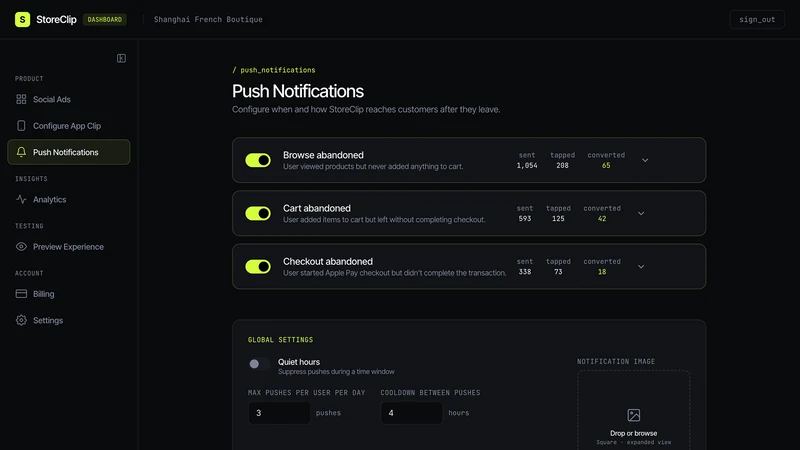The image size is (800, 450).
Task: Click the Social Ads grid icon
Action: 21,99
